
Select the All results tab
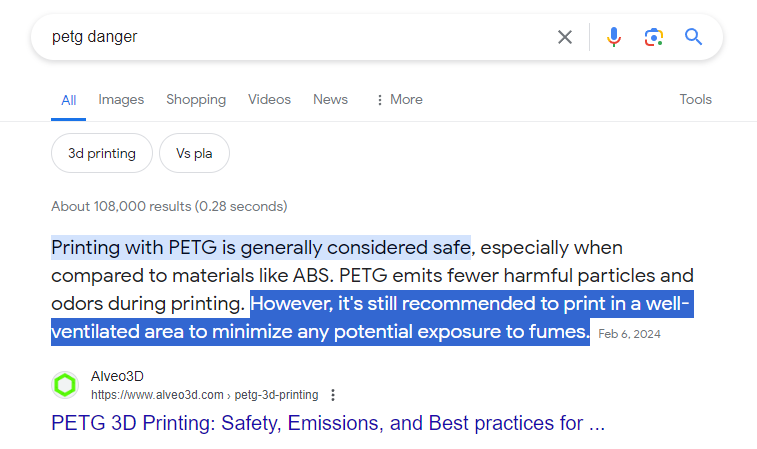click(x=69, y=100)
